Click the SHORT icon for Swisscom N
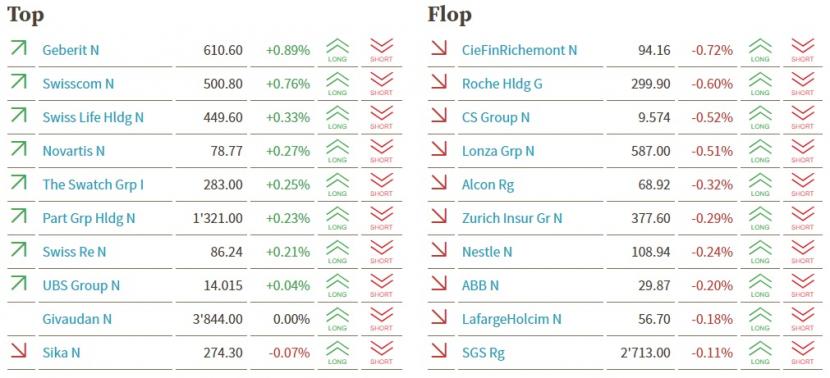 tap(381, 84)
